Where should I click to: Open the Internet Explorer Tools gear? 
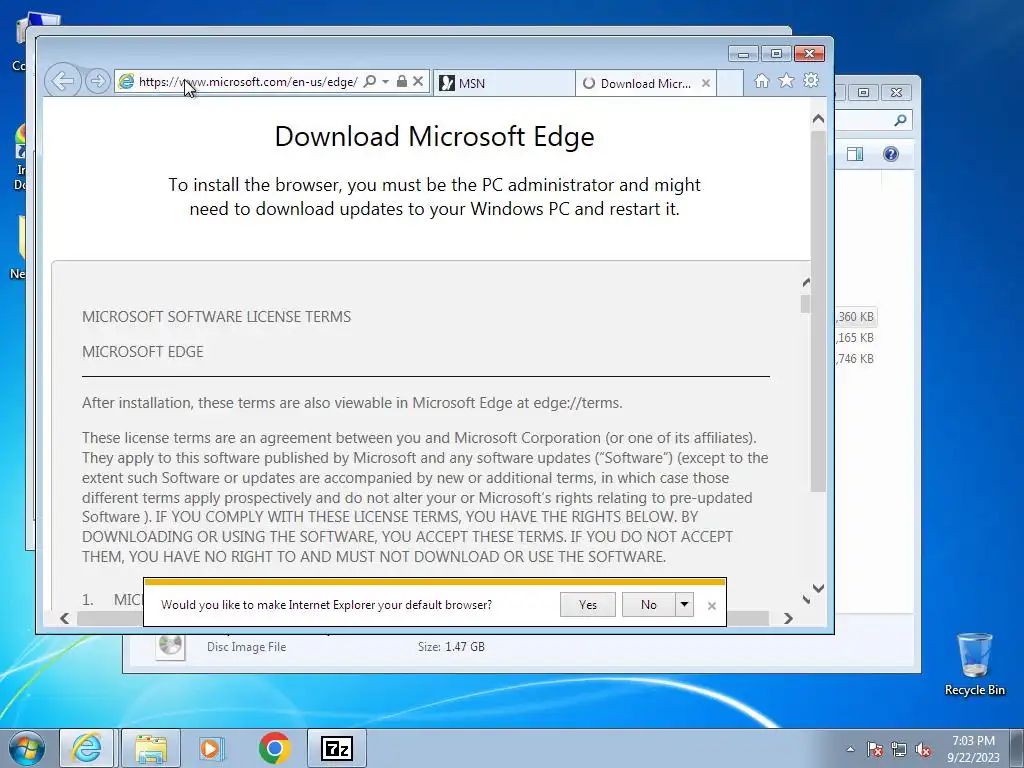click(811, 80)
